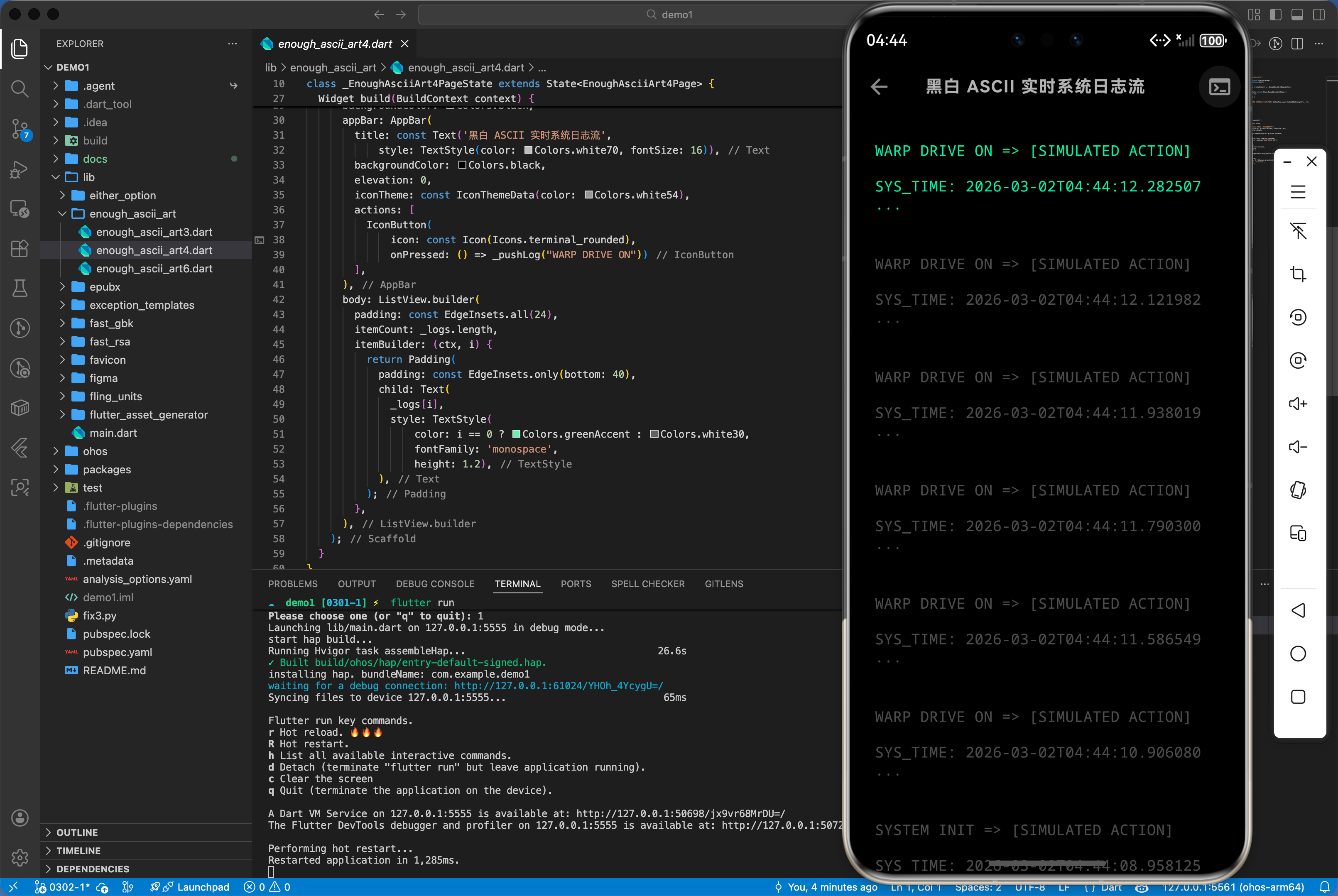Switch to PROBLEMS panel tab
Image resolution: width=1338 pixels, height=896 pixels.
pos(293,583)
